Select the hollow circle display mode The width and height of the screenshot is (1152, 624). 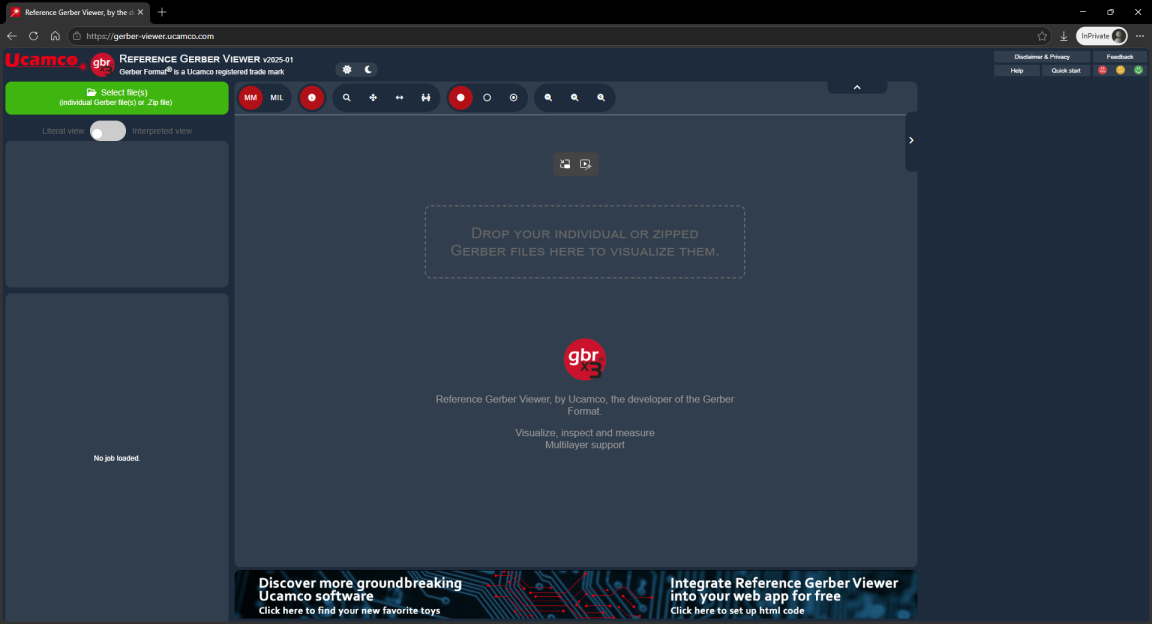click(x=487, y=98)
